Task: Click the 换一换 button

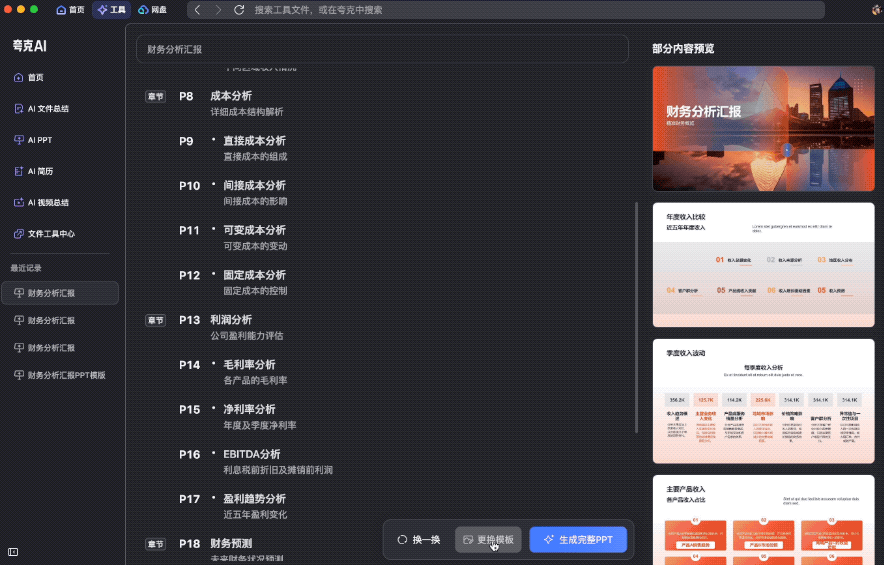Action: click(x=418, y=539)
